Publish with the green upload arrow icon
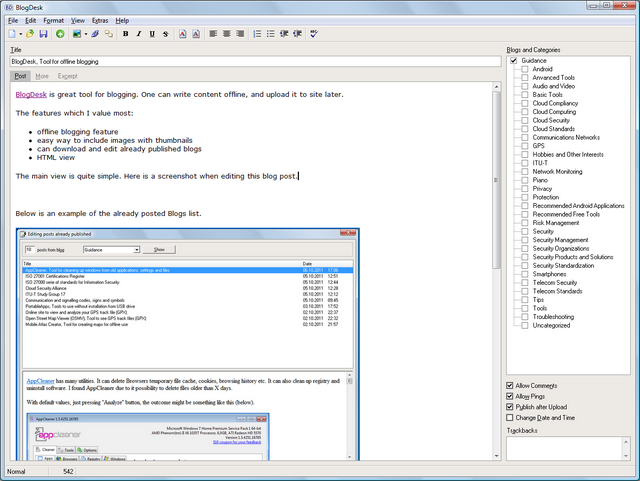640x481 pixels. click(60, 34)
